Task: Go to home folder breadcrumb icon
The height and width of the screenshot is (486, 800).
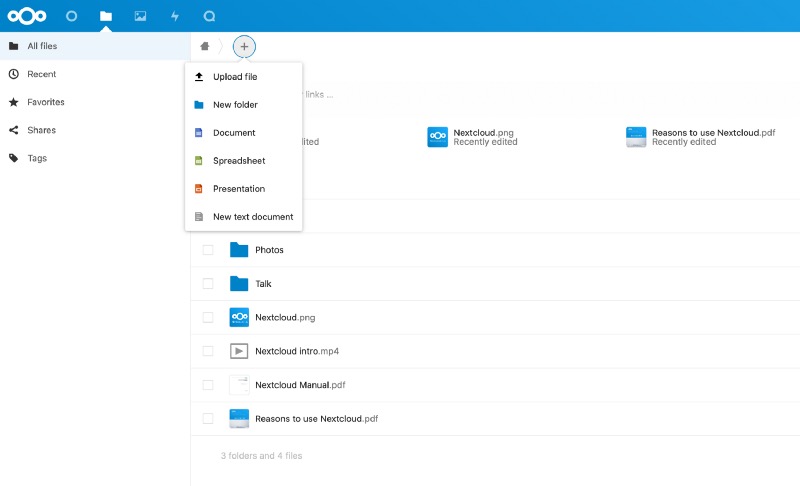Action: click(205, 46)
